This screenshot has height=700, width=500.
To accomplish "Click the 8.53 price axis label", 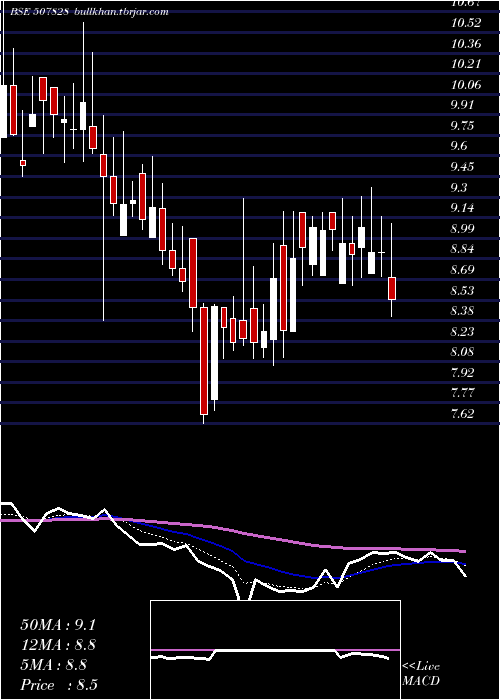I will point(462,291).
